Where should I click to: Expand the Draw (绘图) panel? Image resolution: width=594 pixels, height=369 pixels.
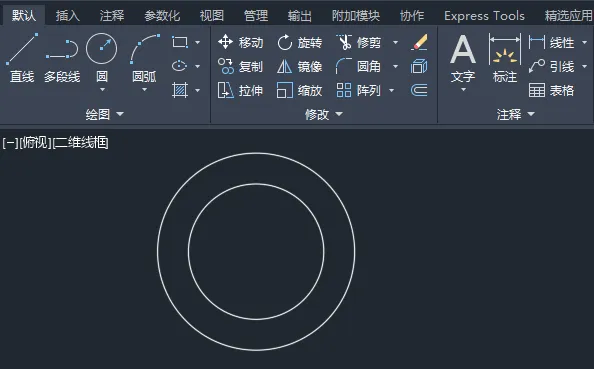pyautogui.click(x=105, y=114)
